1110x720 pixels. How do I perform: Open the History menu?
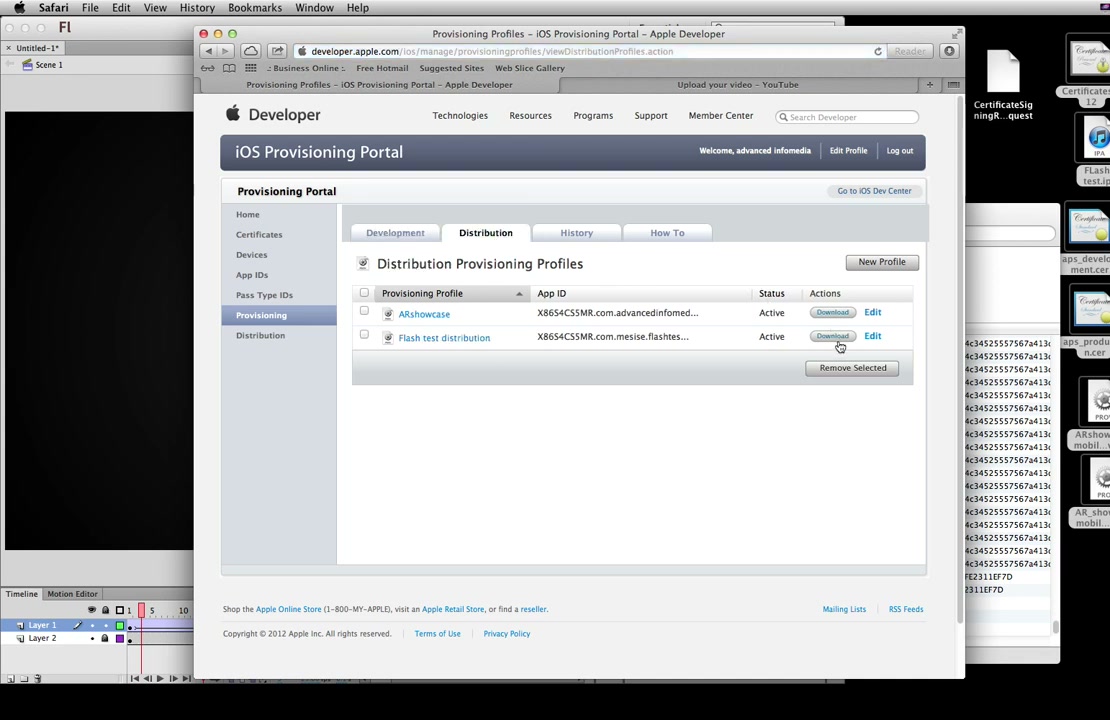[197, 8]
